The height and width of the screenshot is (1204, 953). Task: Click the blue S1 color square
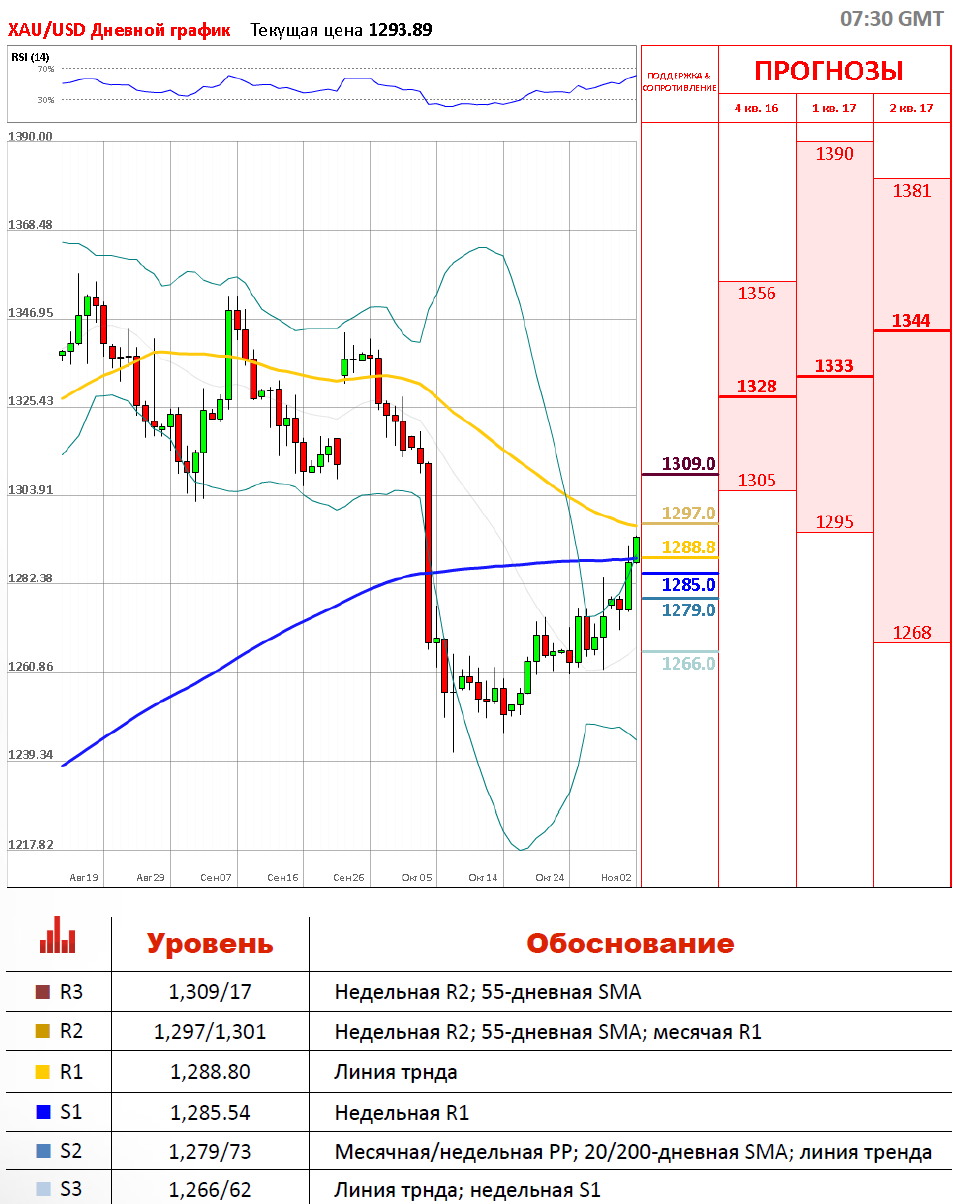(42, 1111)
